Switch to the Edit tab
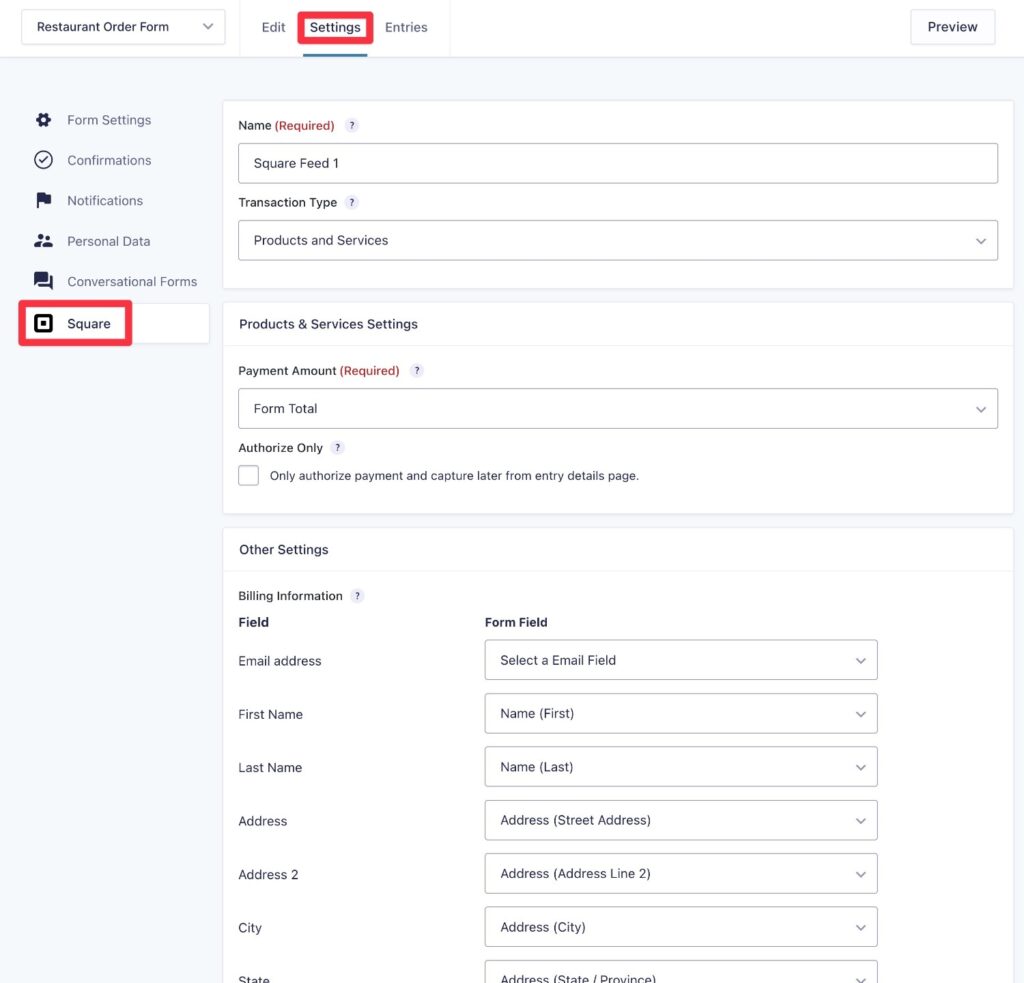1024x983 pixels. [x=272, y=27]
